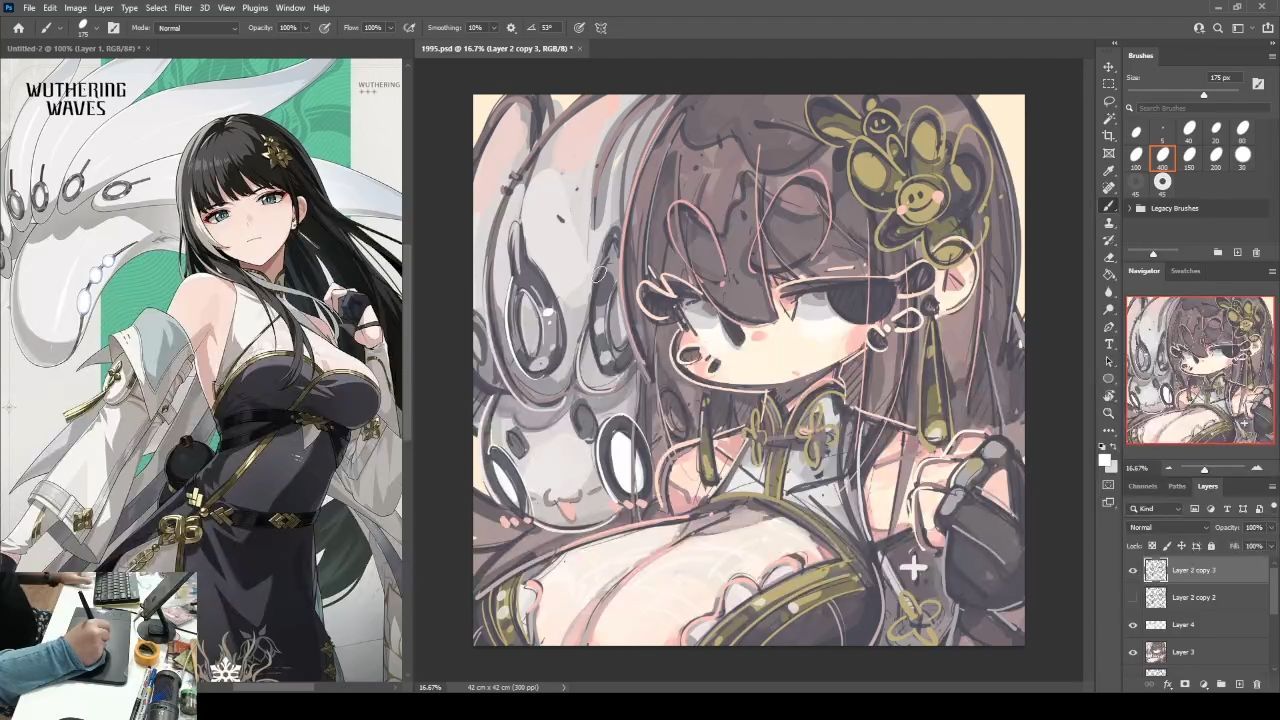Create new brush in Brushes panel

coord(1237,253)
